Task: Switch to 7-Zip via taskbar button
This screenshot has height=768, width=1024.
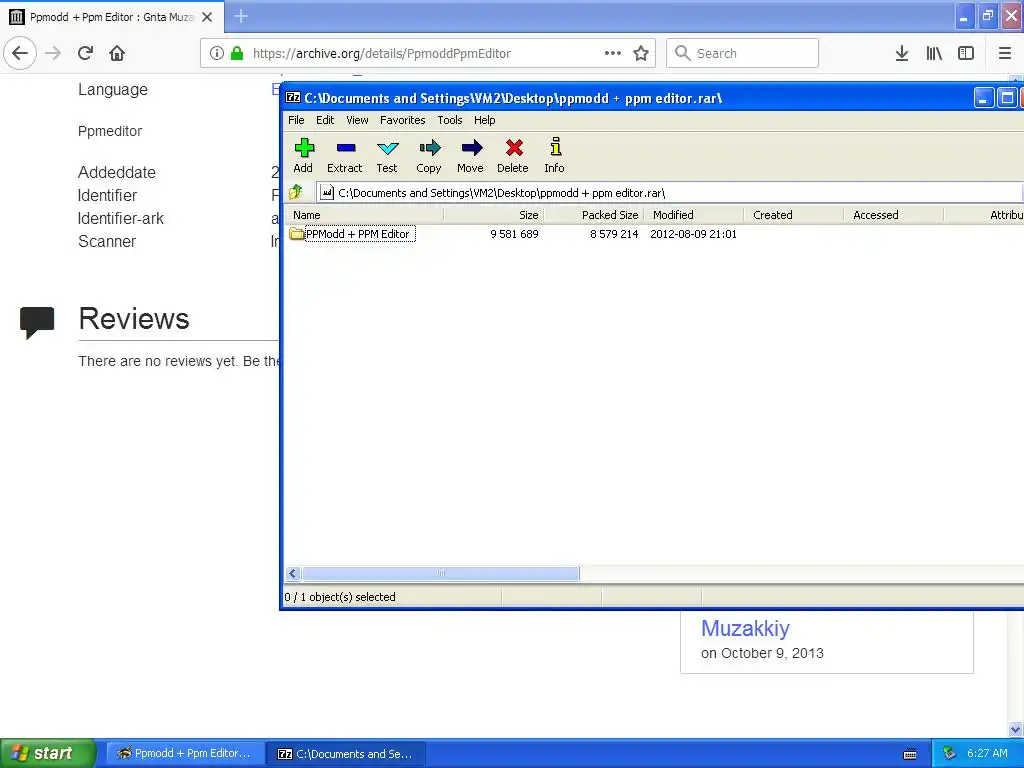Action: point(346,754)
